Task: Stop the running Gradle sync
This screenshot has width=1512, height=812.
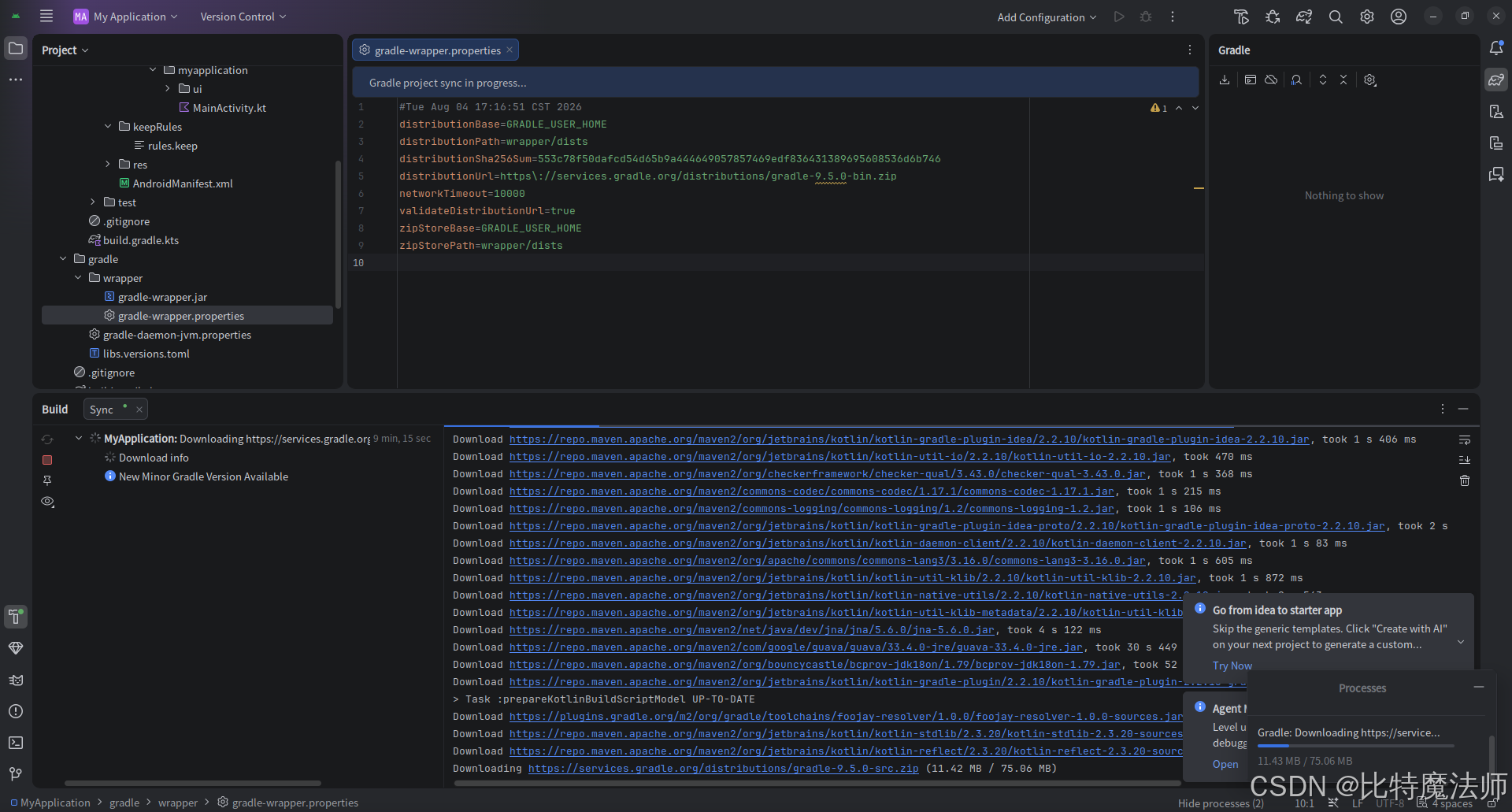Action: (x=47, y=459)
